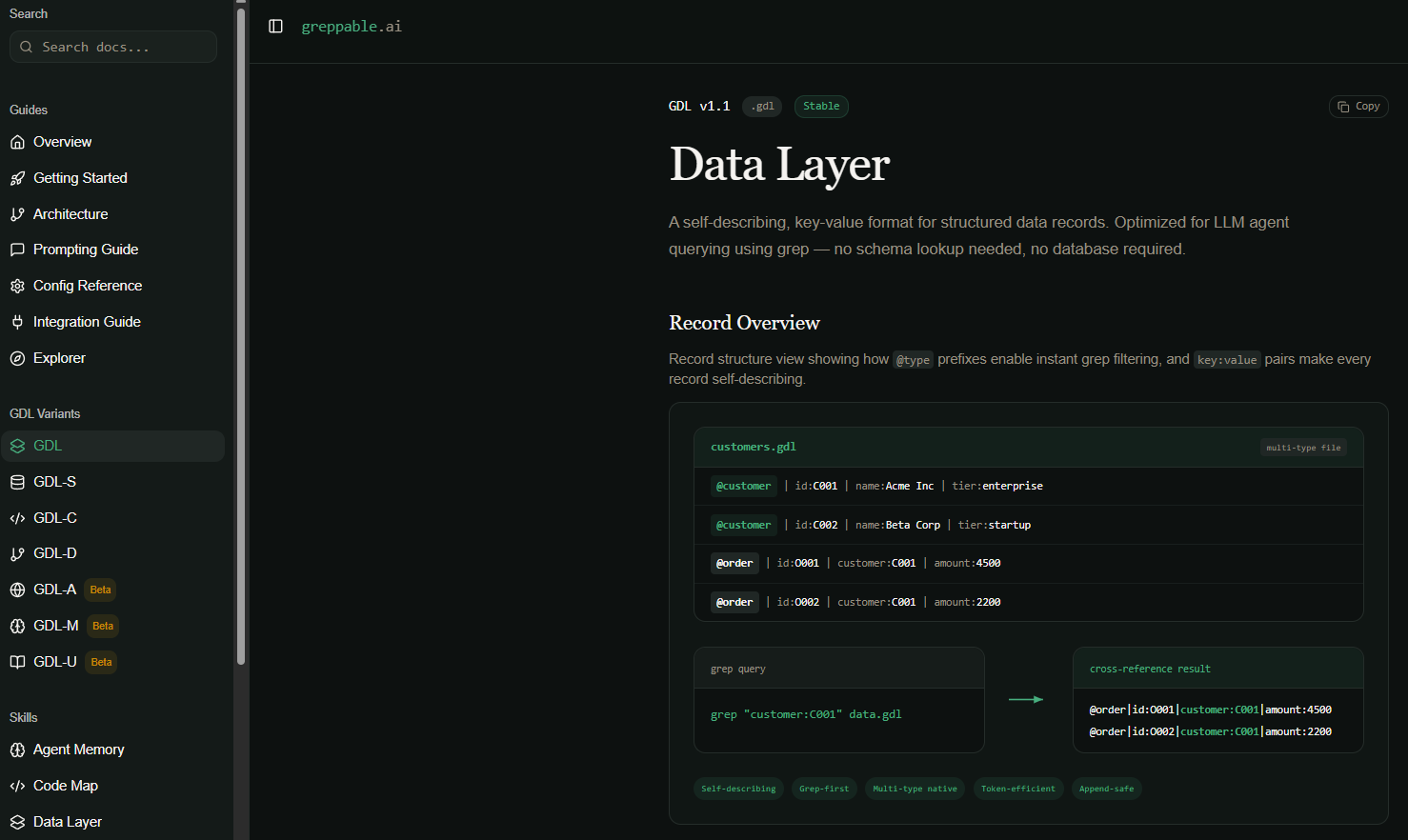Click the Stable status badge
This screenshot has height=840, width=1408.
point(821,107)
